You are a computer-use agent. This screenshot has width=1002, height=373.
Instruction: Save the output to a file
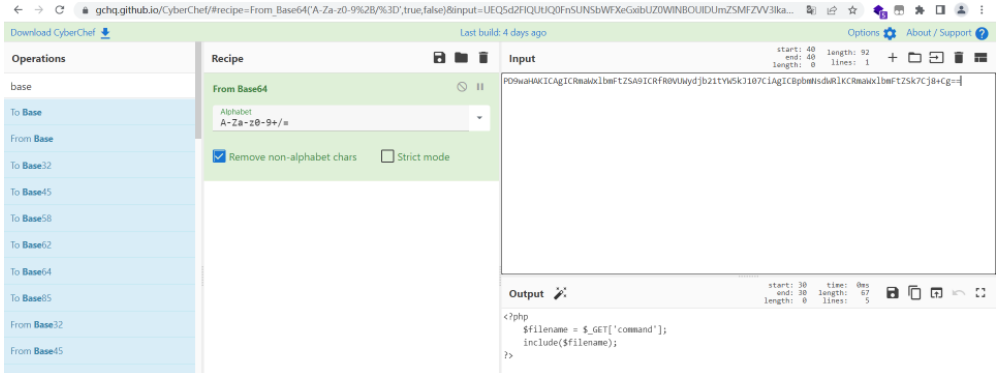(893, 293)
